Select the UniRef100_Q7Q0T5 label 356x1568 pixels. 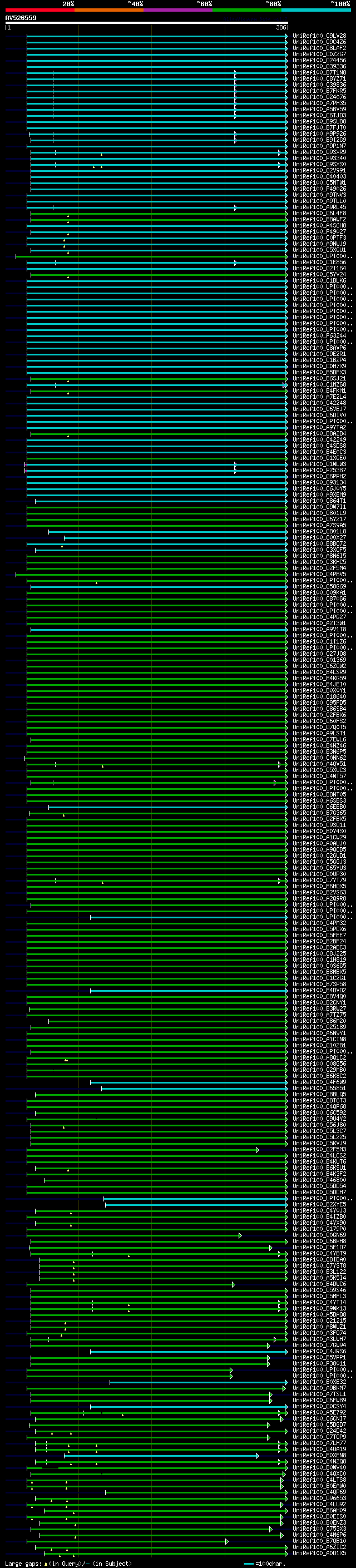319,728
